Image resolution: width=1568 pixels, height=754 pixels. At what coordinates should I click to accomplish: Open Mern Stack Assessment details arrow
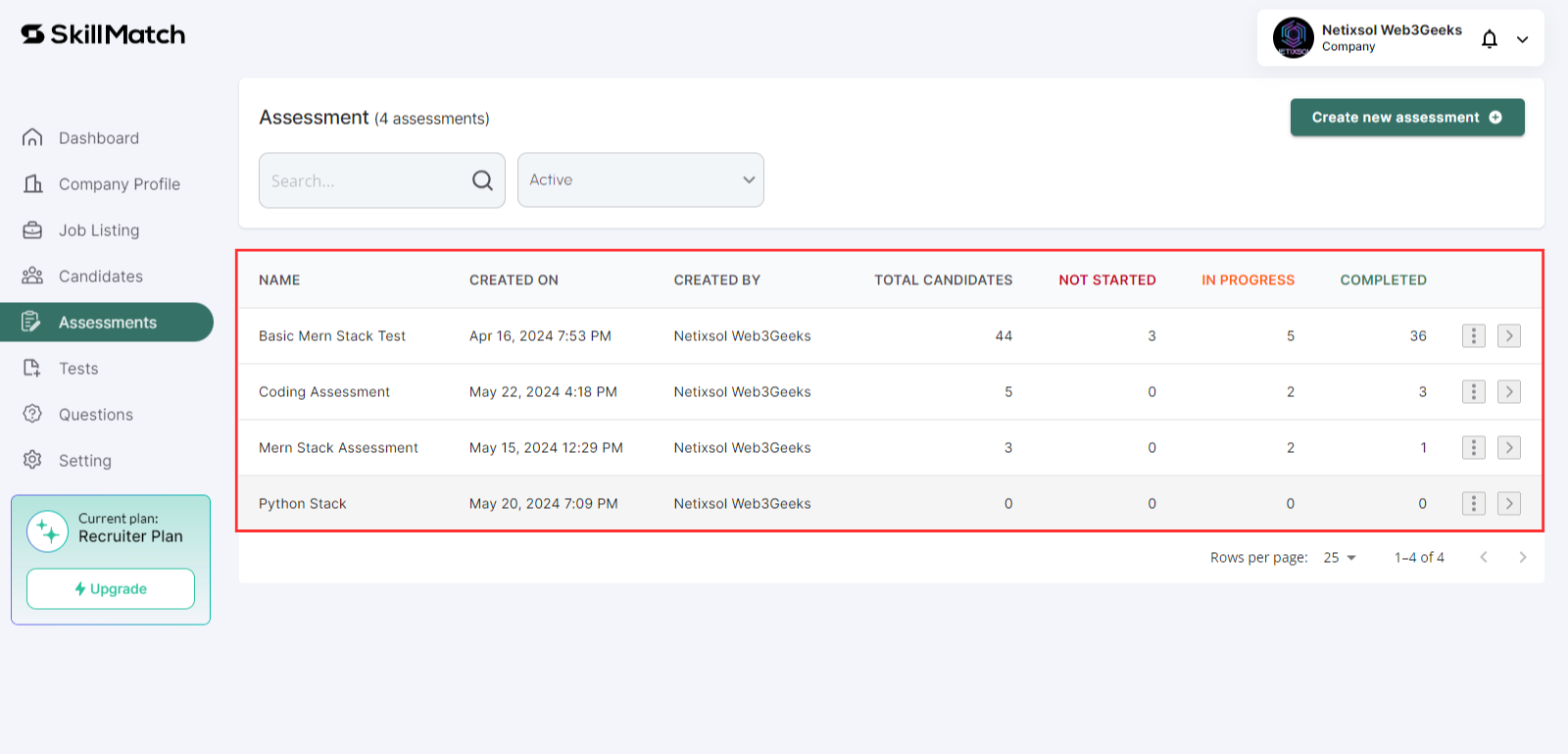1509,448
